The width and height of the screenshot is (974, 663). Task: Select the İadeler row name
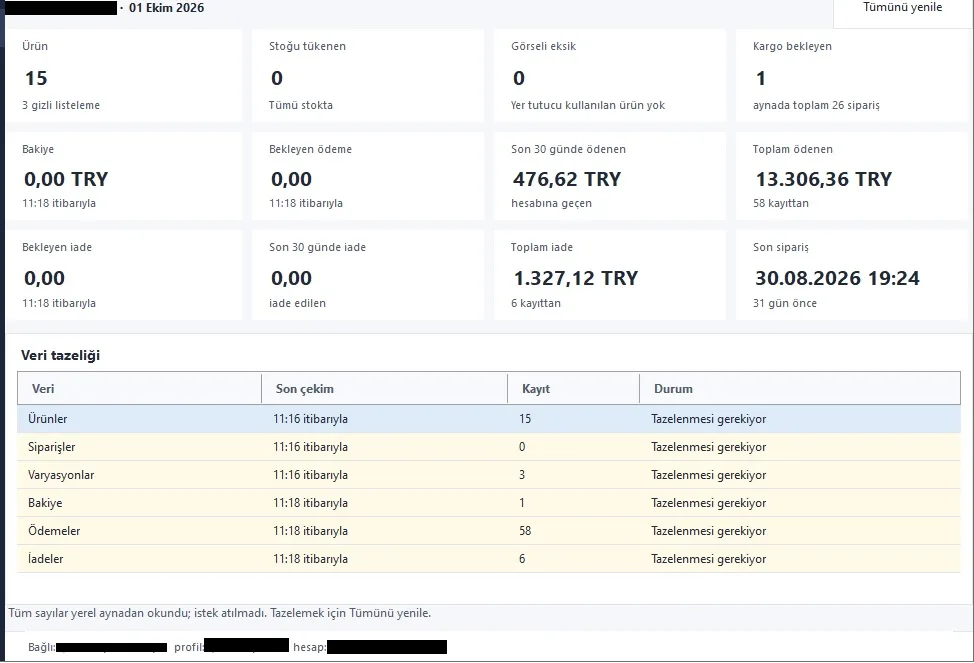pyautogui.click(x=45, y=559)
